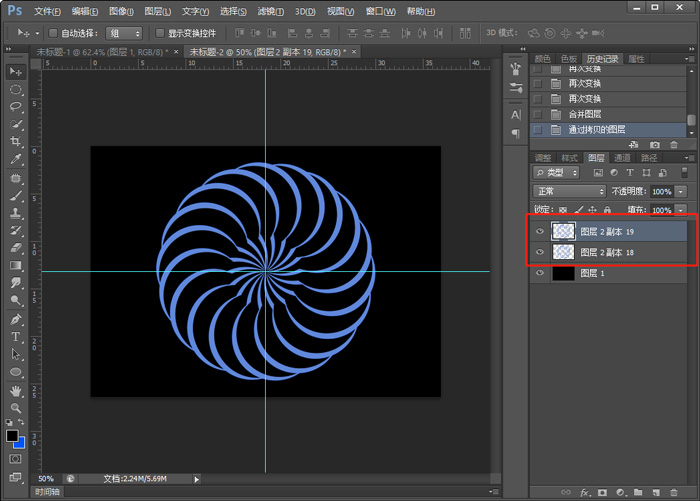Hide layer 图层 2 副本 19
Viewport: 700px width, 501px height.
pos(540,231)
